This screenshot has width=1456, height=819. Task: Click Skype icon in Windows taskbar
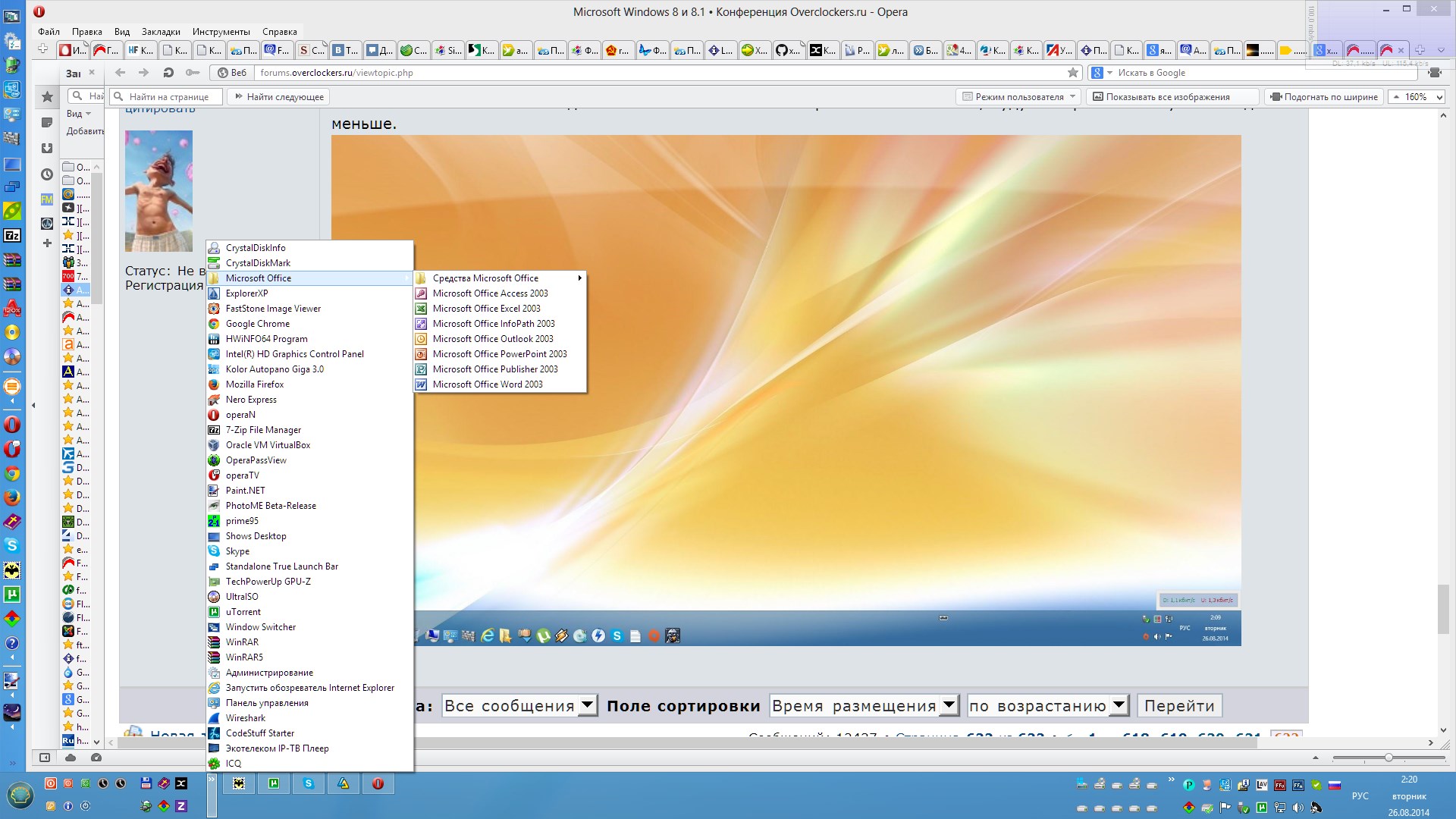(x=308, y=783)
